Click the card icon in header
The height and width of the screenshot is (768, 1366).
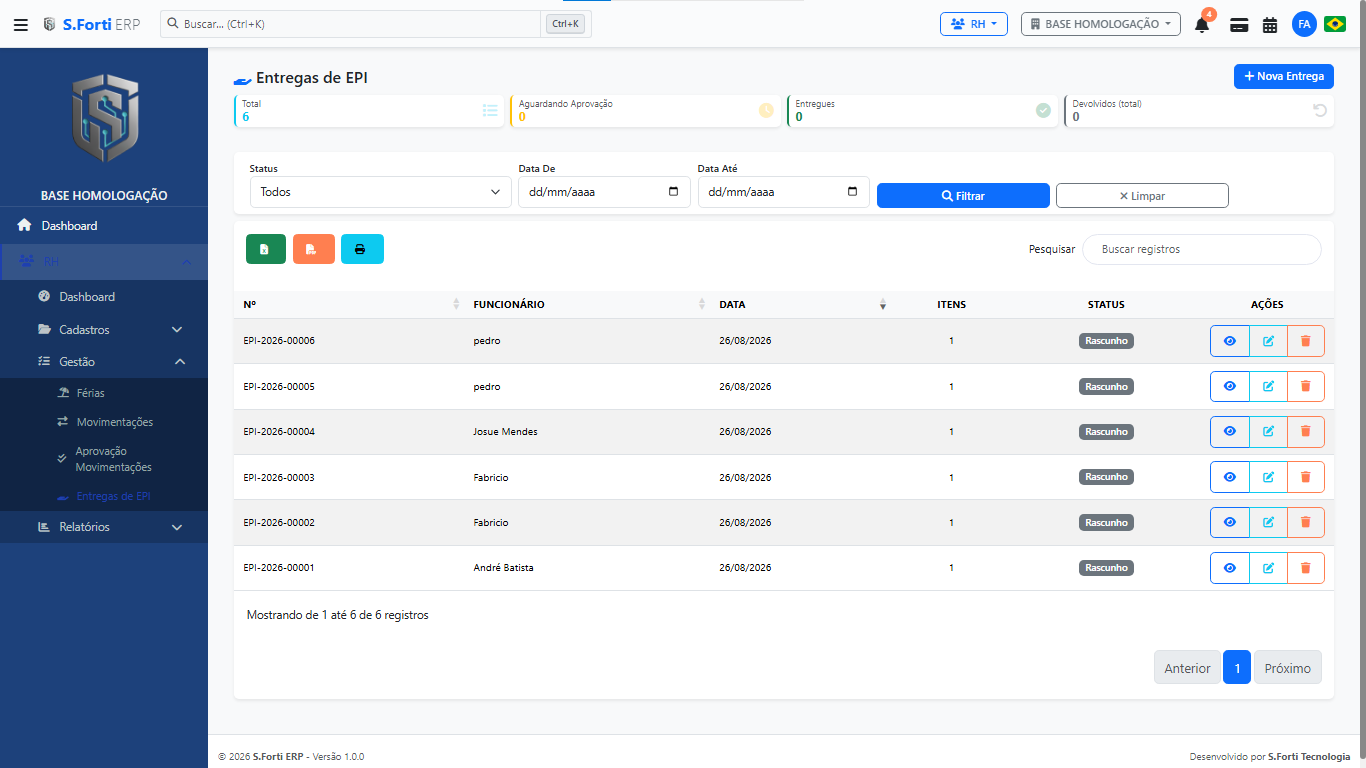[x=1240, y=25]
